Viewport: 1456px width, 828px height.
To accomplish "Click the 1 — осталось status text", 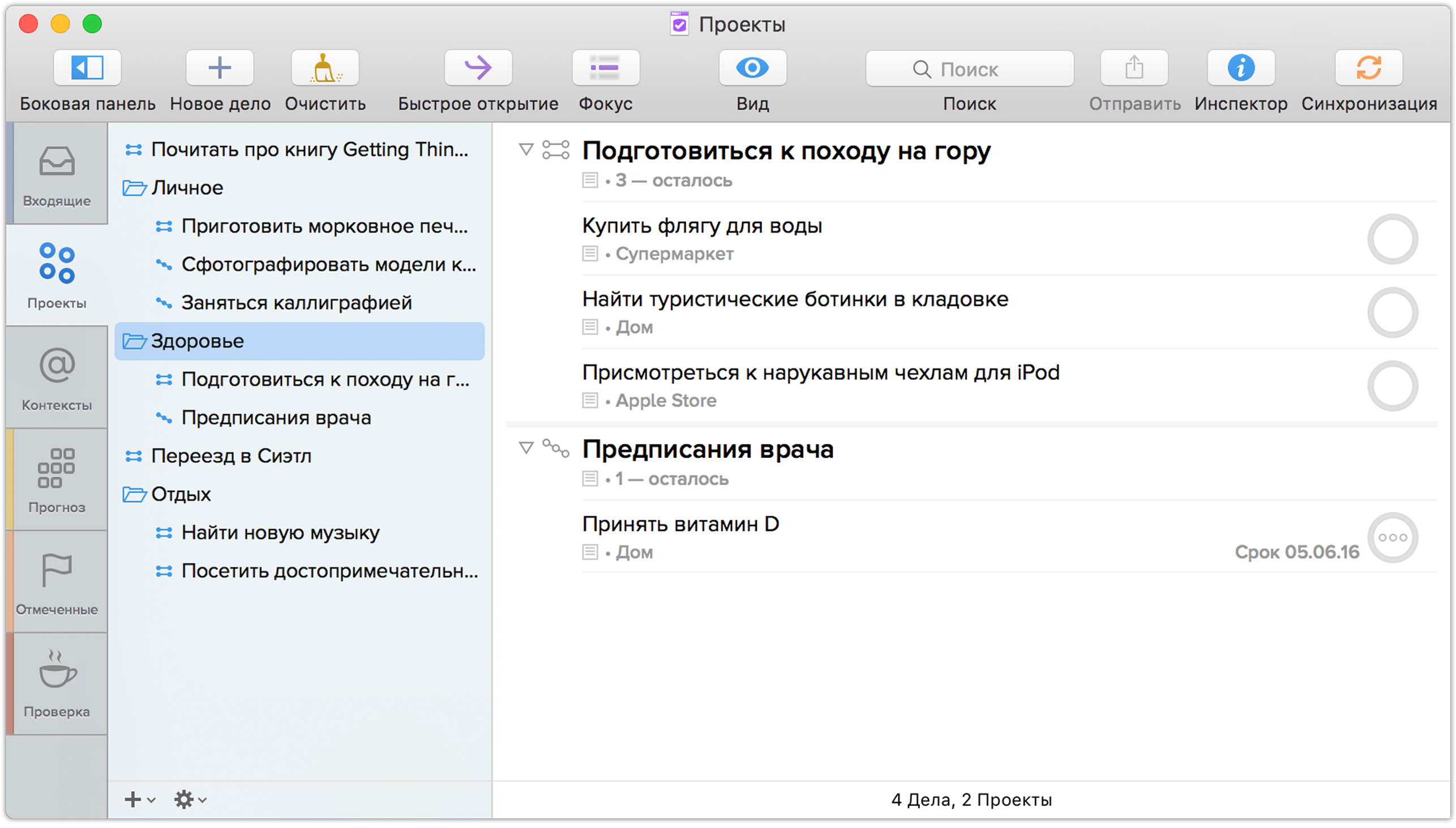I will (672, 479).
